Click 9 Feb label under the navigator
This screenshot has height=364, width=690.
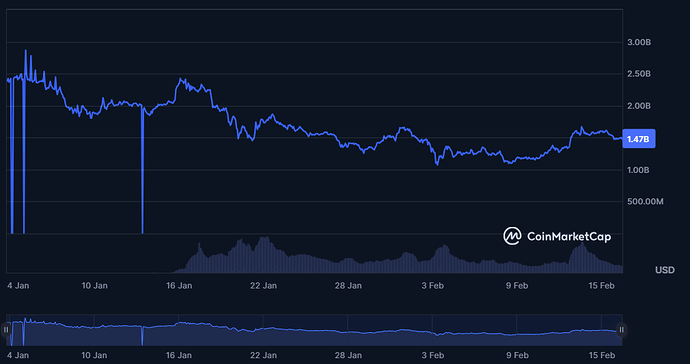(x=517, y=355)
